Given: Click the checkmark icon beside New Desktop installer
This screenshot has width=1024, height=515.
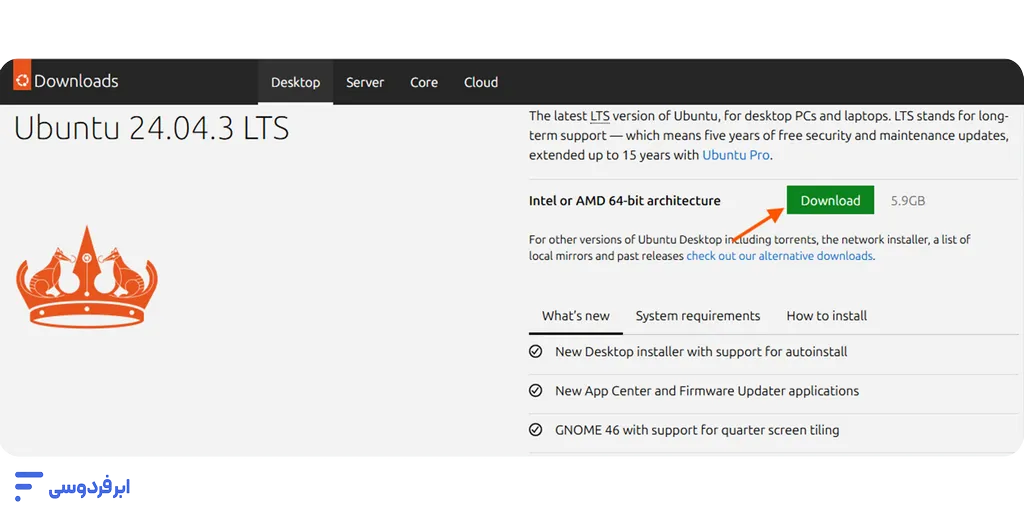Looking at the screenshot, I should point(536,352).
